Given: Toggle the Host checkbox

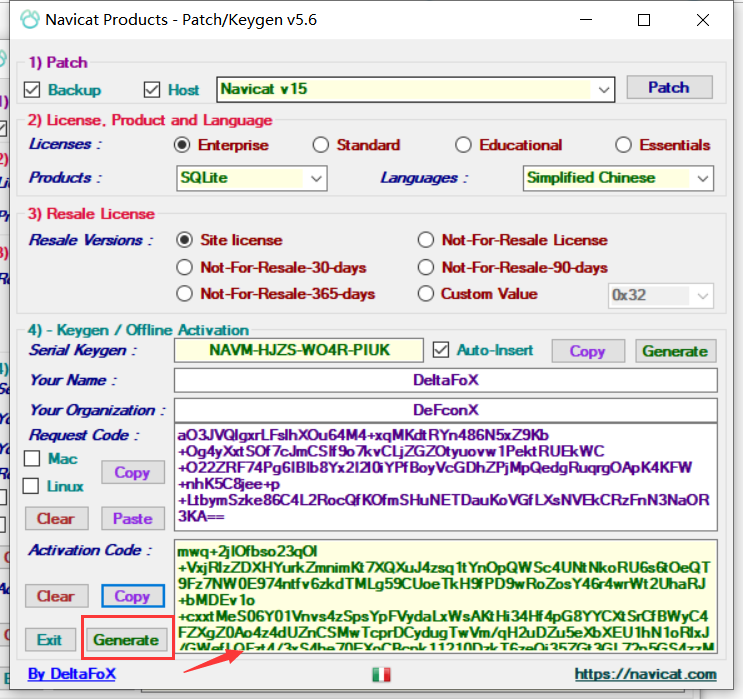Looking at the screenshot, I should click(152, 90).
